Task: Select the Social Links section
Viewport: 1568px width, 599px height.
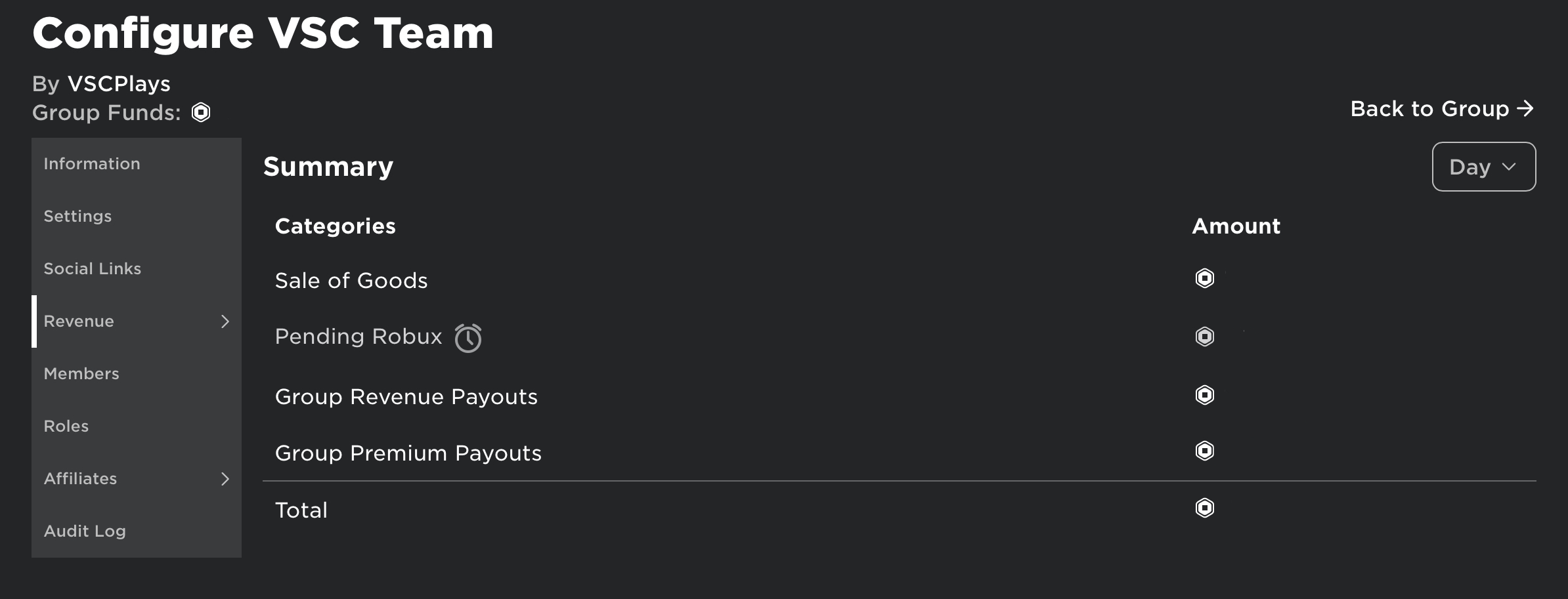Action: click(x=92, y=268)
